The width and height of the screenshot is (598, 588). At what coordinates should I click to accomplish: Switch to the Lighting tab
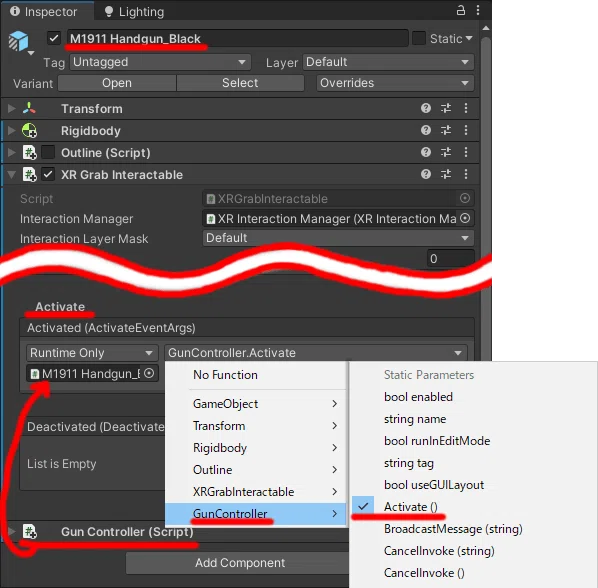tap(134, 11)
